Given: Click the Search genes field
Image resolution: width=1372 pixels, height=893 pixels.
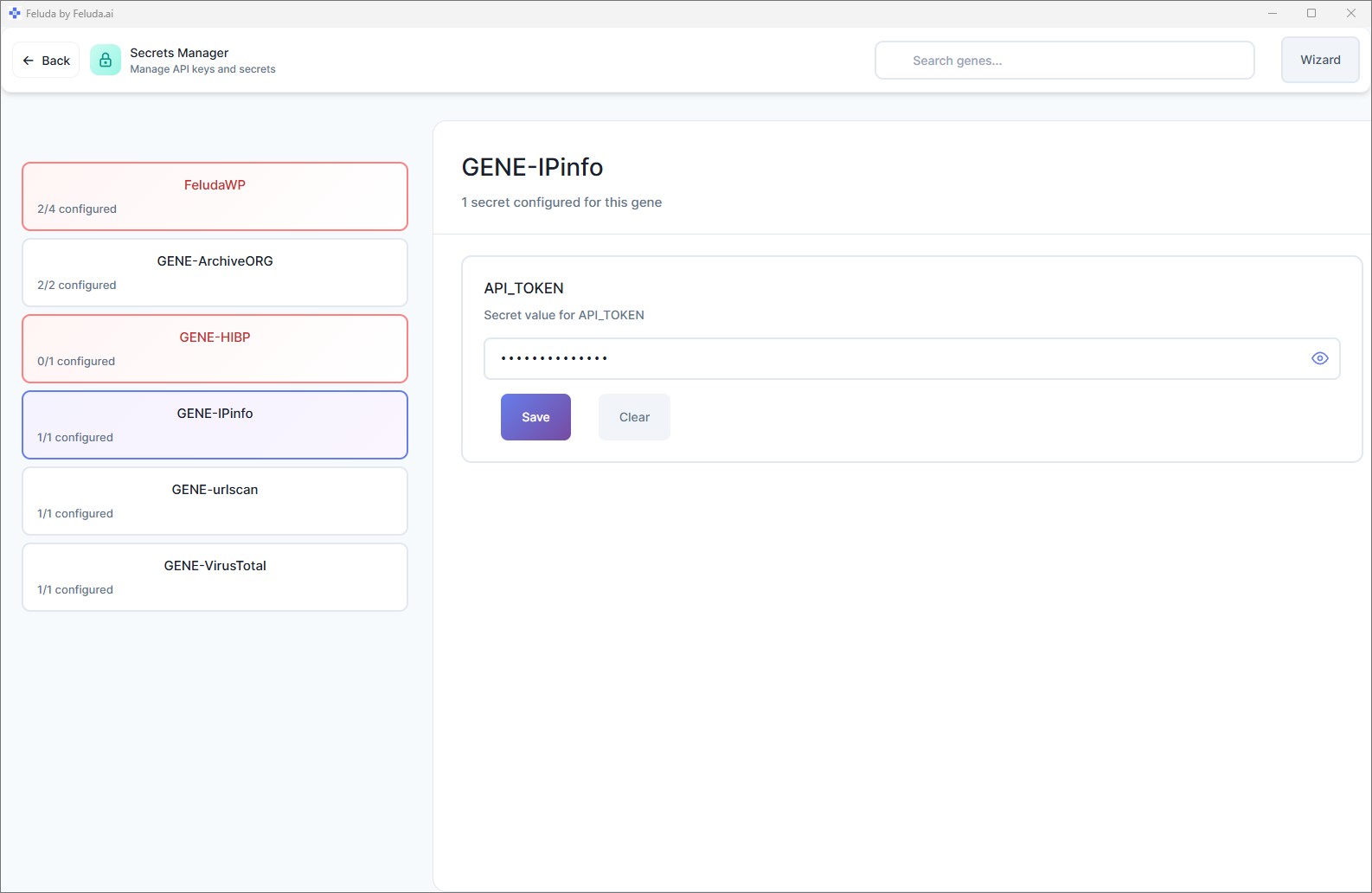Looking at the screenshot, I should [x=1064, y=61].
